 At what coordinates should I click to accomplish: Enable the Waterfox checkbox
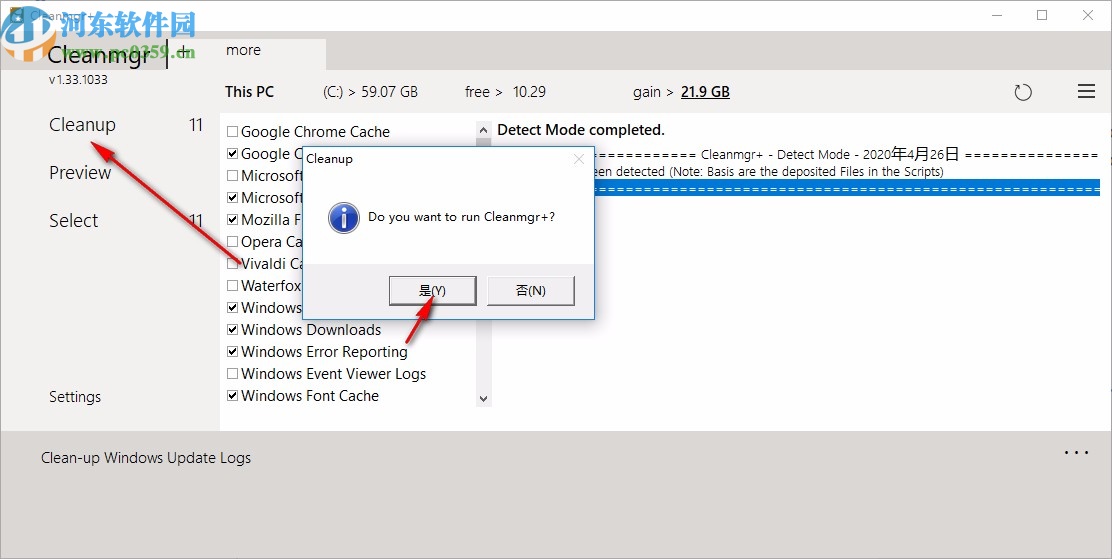233,286
